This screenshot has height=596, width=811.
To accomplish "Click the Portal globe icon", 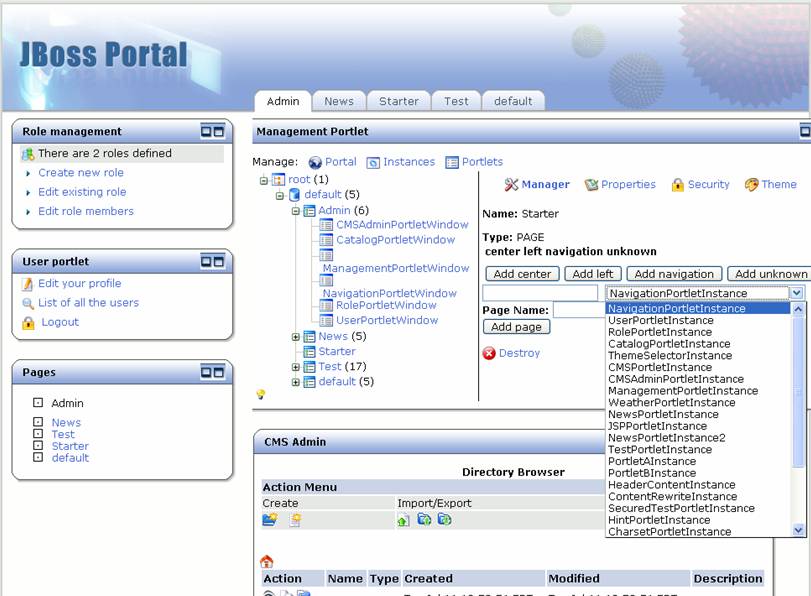I will (315, 162).
